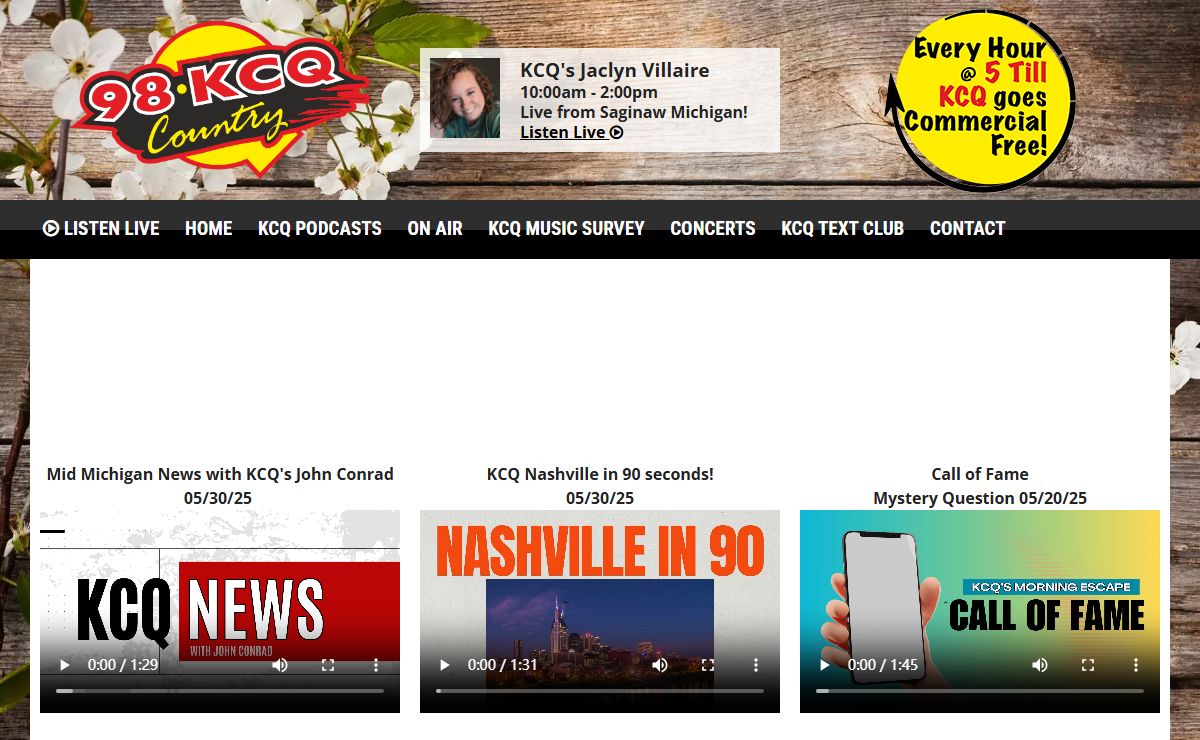
Task: Open the Contact page
Action: click(967, 229)
